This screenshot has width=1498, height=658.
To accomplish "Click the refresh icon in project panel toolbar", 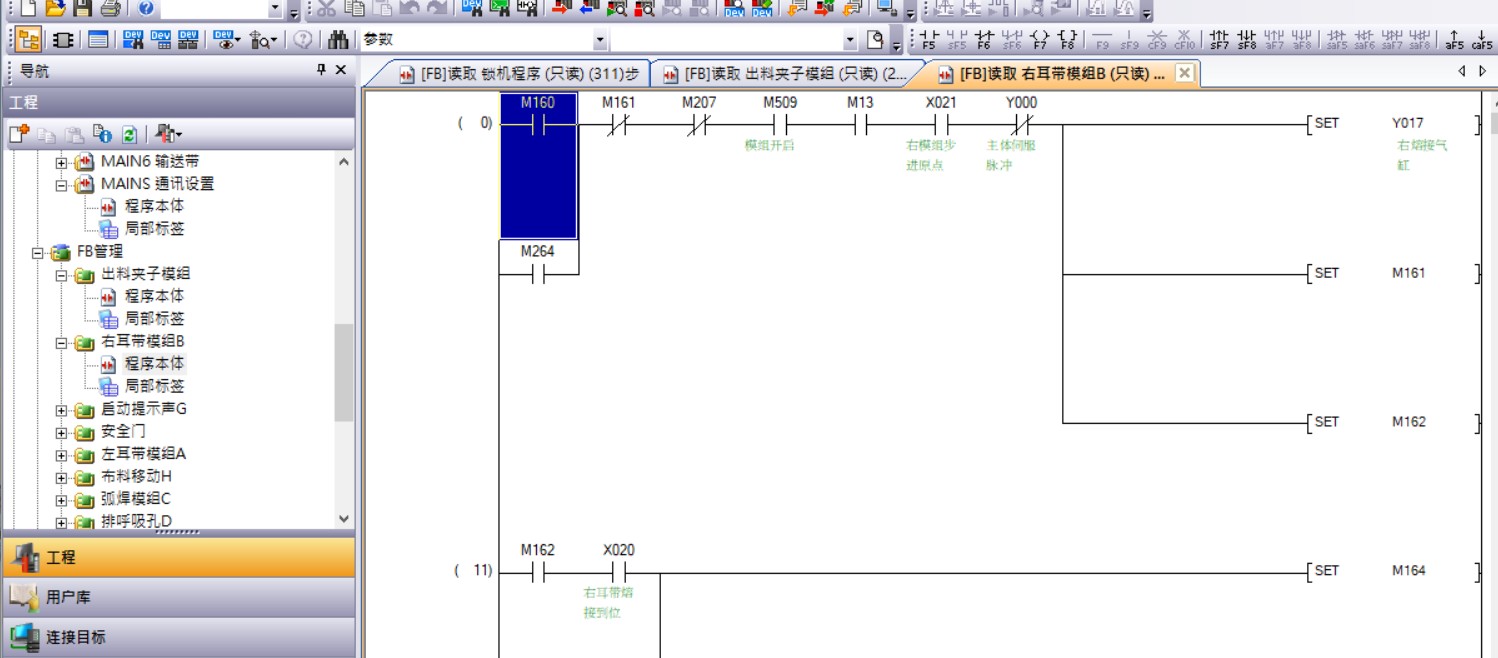I will 129,134.
